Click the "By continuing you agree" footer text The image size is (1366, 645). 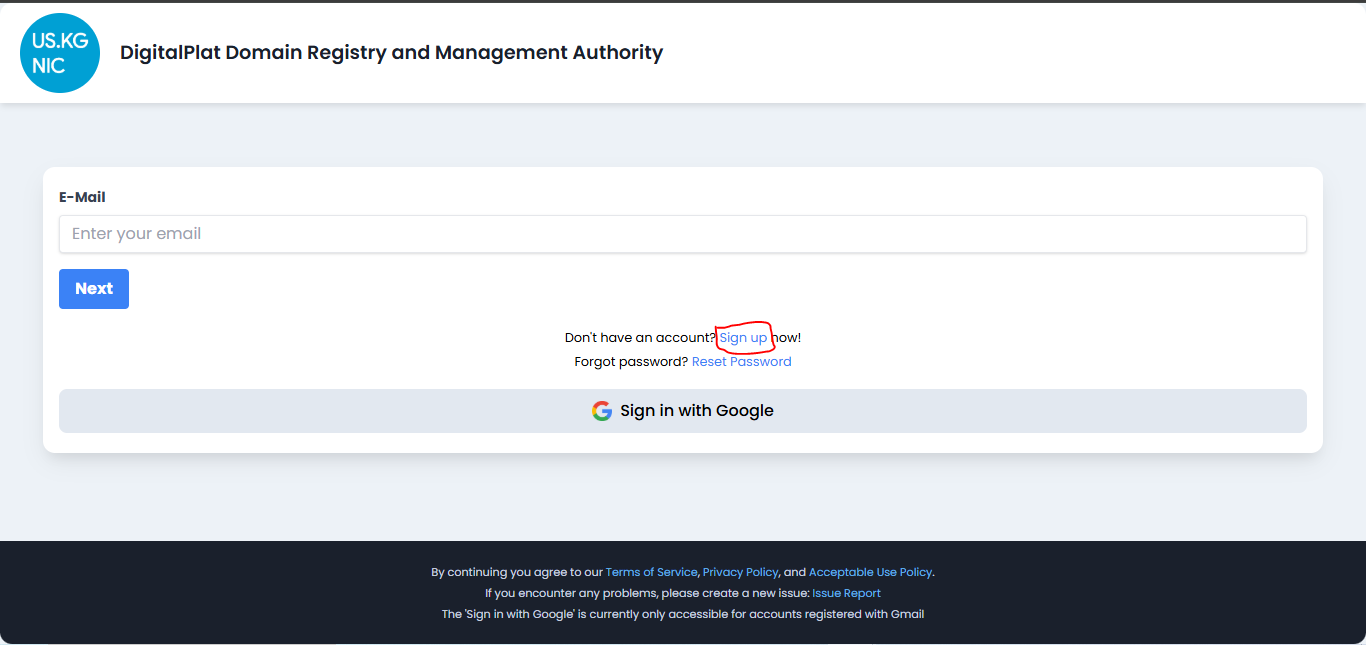click(517, 572)
